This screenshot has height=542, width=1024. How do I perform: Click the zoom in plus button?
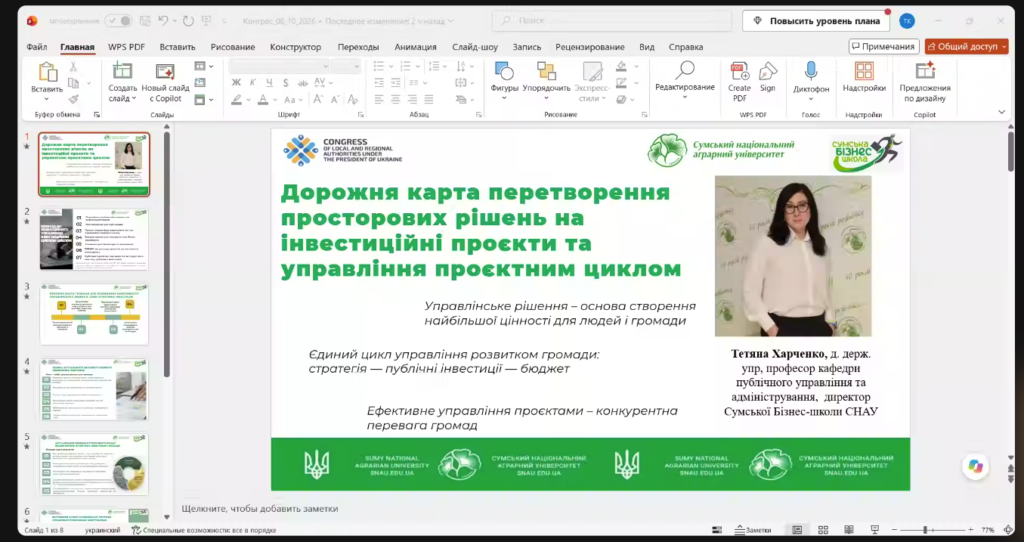971,530
